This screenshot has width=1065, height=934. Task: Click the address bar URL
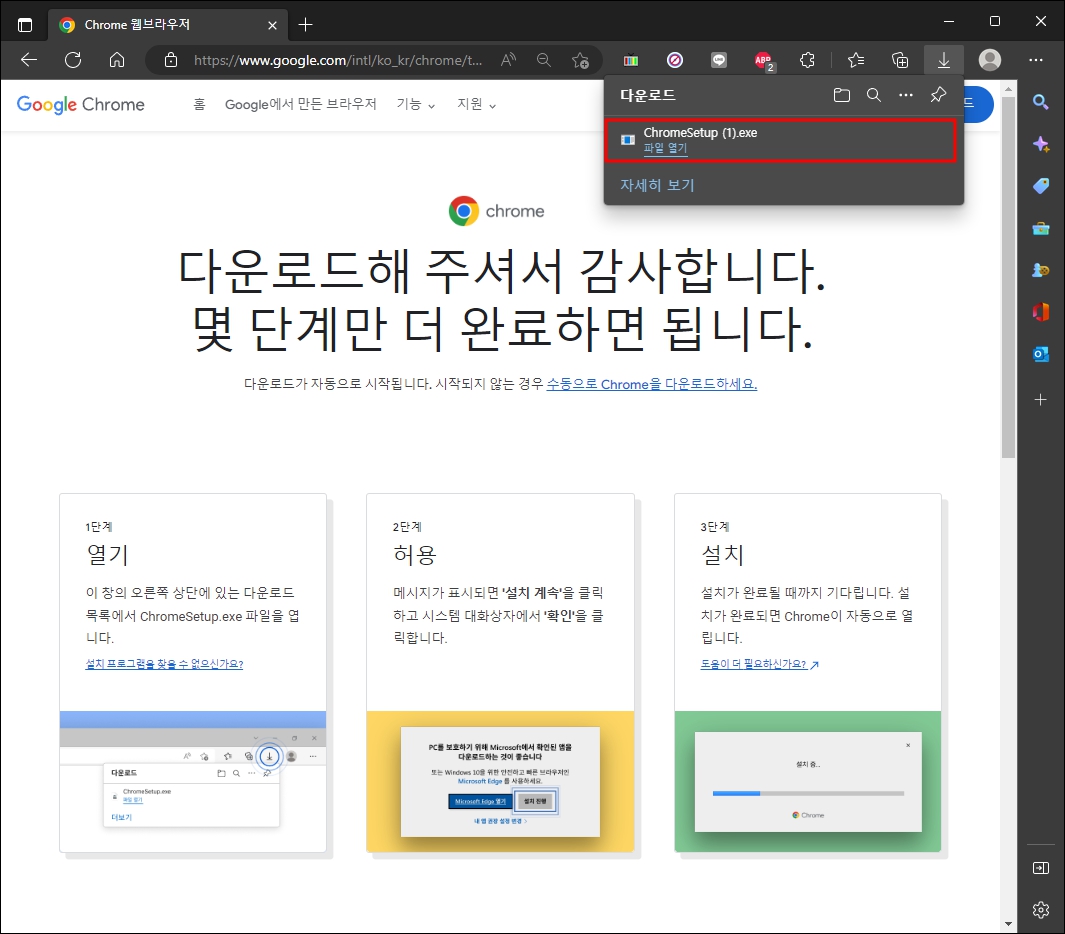338,60
